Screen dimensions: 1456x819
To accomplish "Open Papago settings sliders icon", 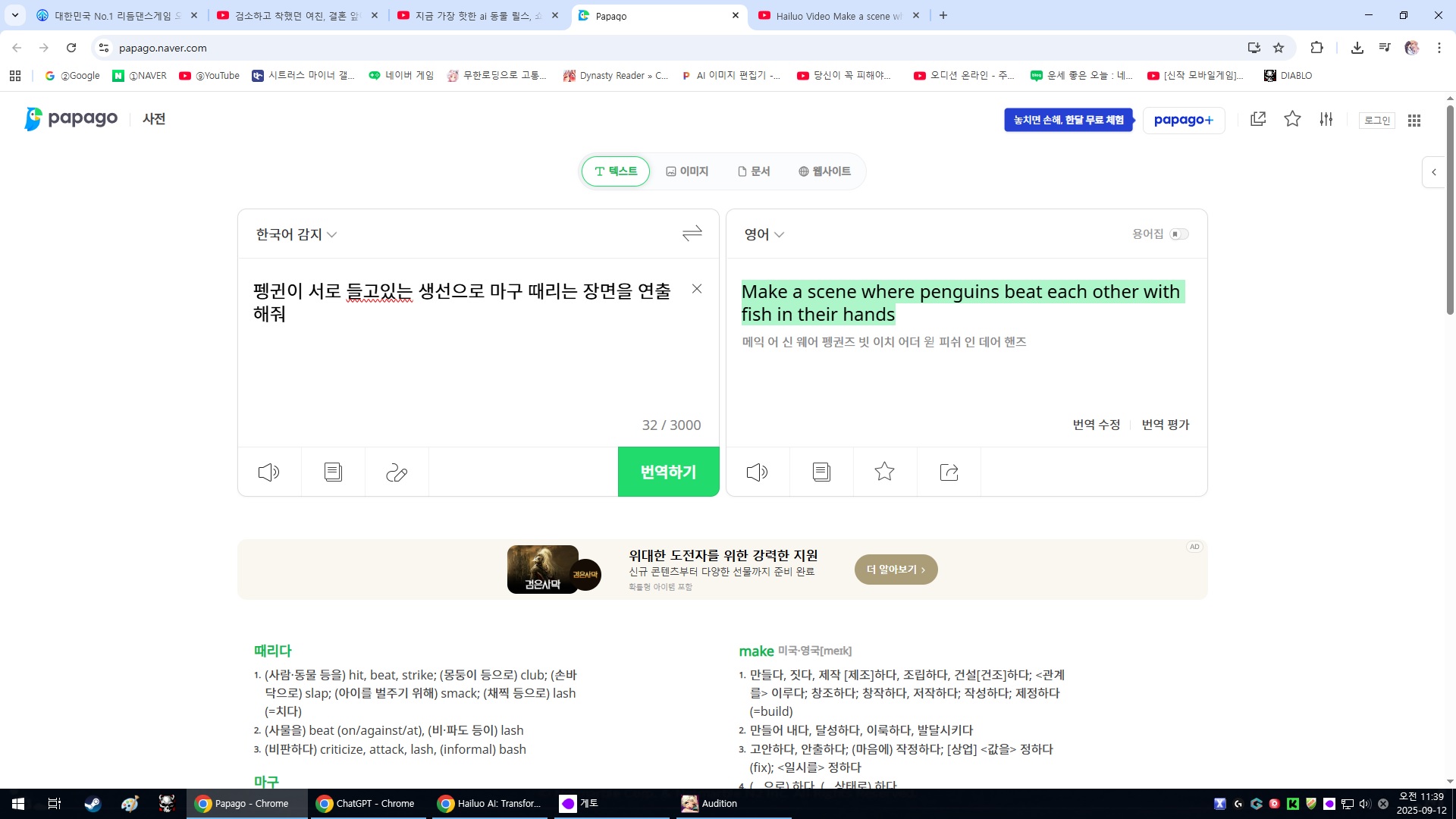I will pyautogui.click(x=1326, y=119).
